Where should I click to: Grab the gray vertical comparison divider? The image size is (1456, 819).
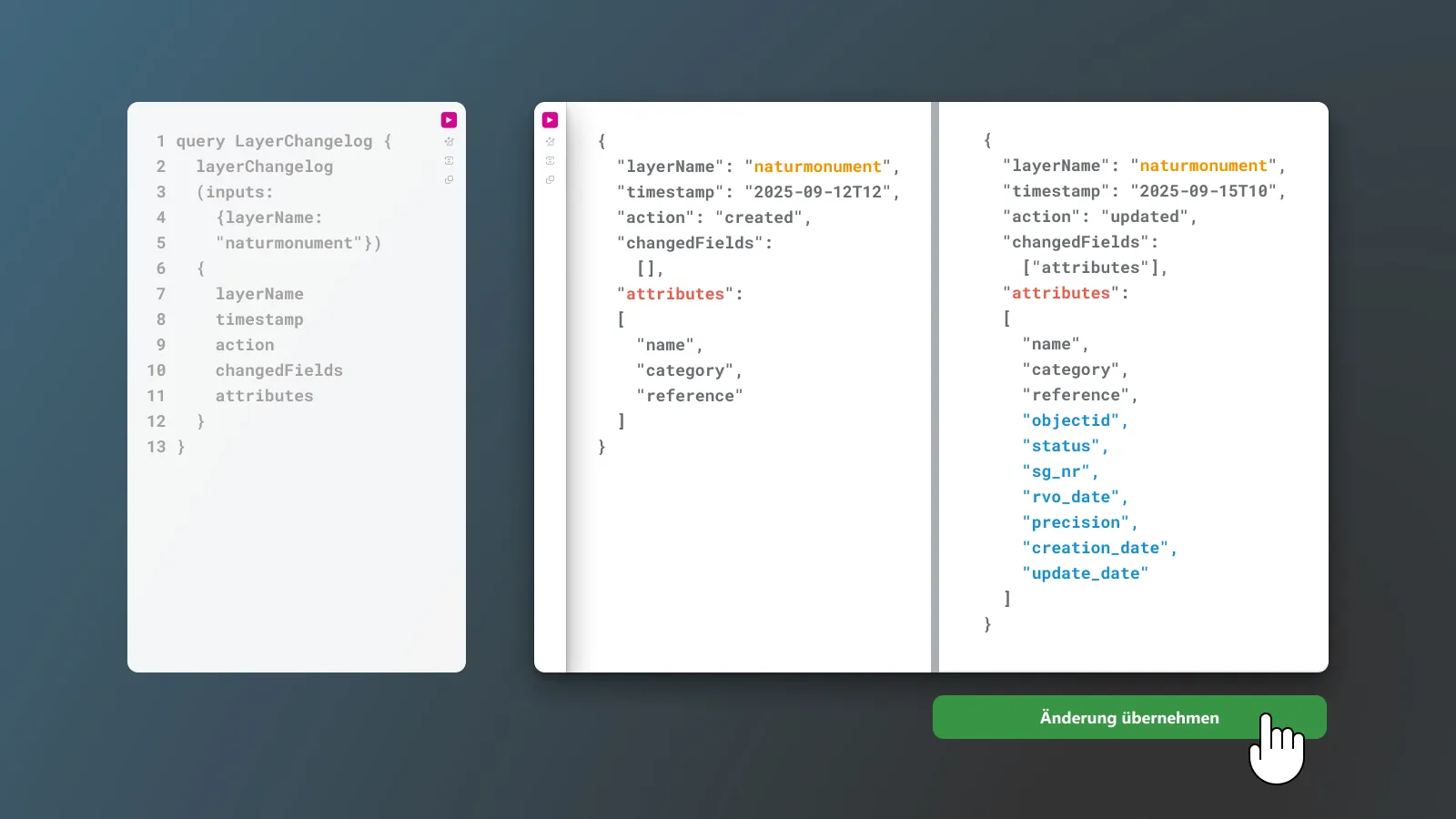(x=935, y=387)
